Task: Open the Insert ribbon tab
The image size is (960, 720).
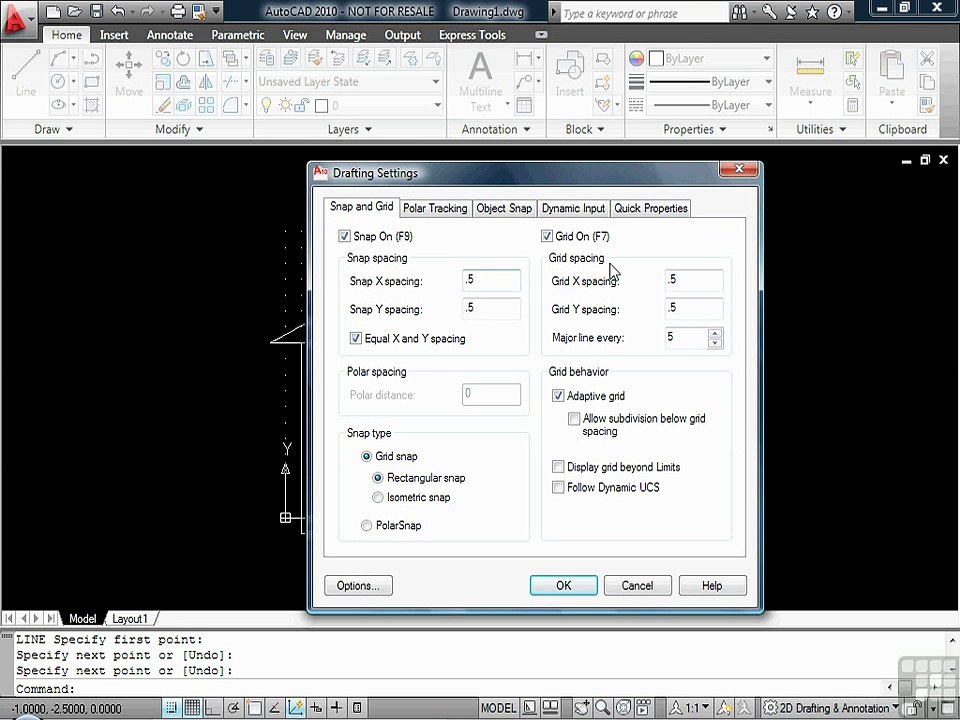Action: tap(114, 35)
